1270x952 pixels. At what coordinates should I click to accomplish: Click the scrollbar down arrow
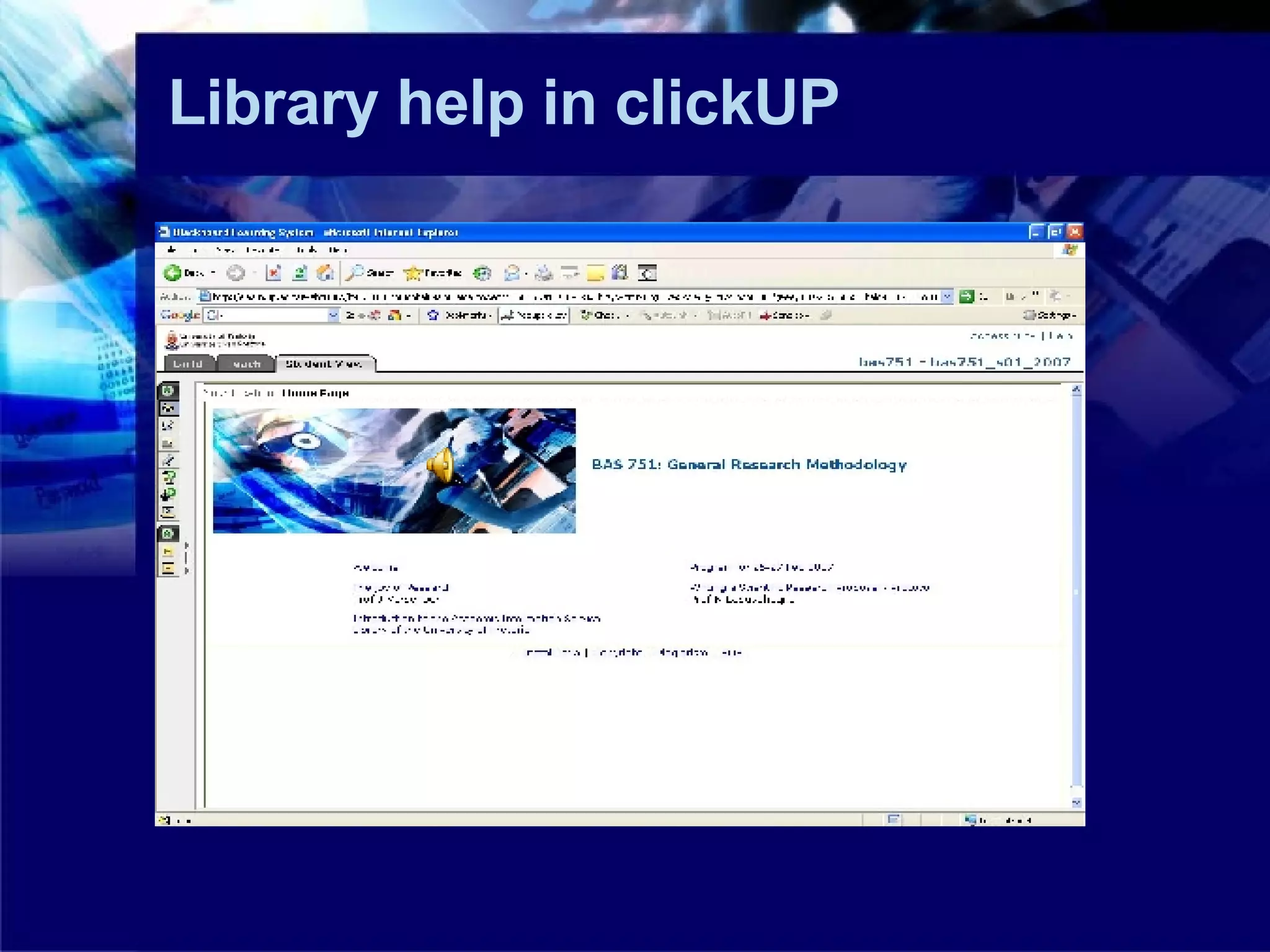1077,802
